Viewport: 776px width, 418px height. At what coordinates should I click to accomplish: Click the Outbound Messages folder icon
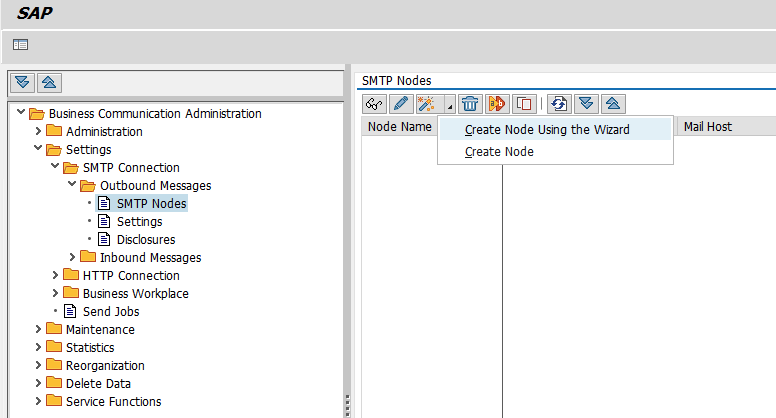coord(88,186)
